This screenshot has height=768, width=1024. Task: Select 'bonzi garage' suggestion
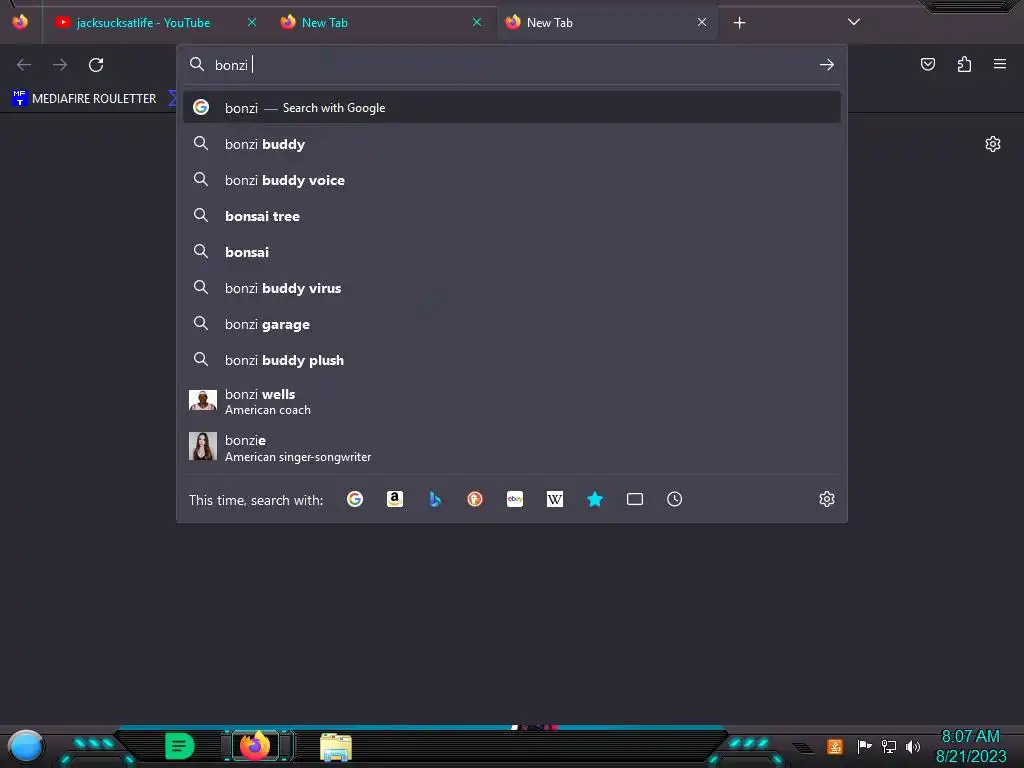[511, 324]
